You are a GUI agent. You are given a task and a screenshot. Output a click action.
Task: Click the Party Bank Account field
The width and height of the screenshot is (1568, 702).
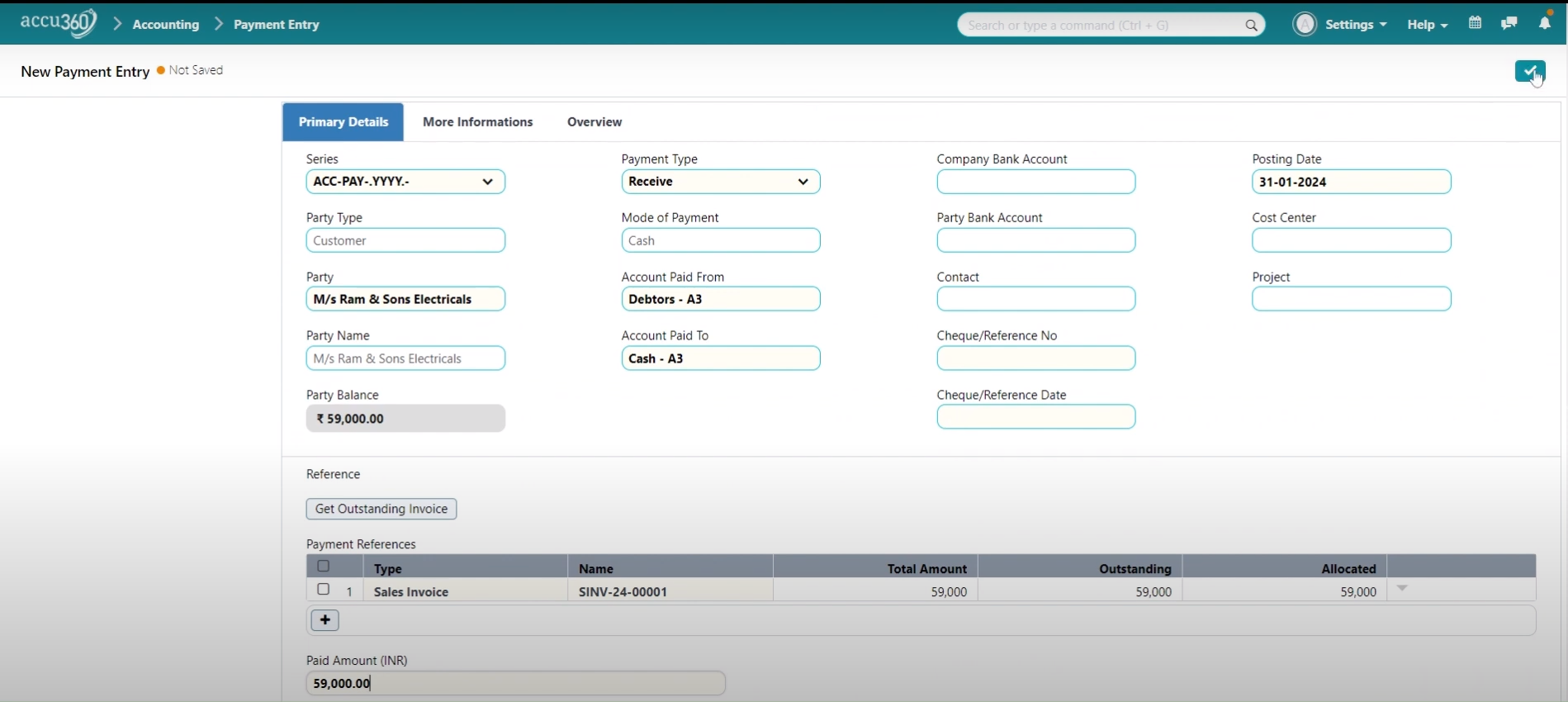(1036, 240)
